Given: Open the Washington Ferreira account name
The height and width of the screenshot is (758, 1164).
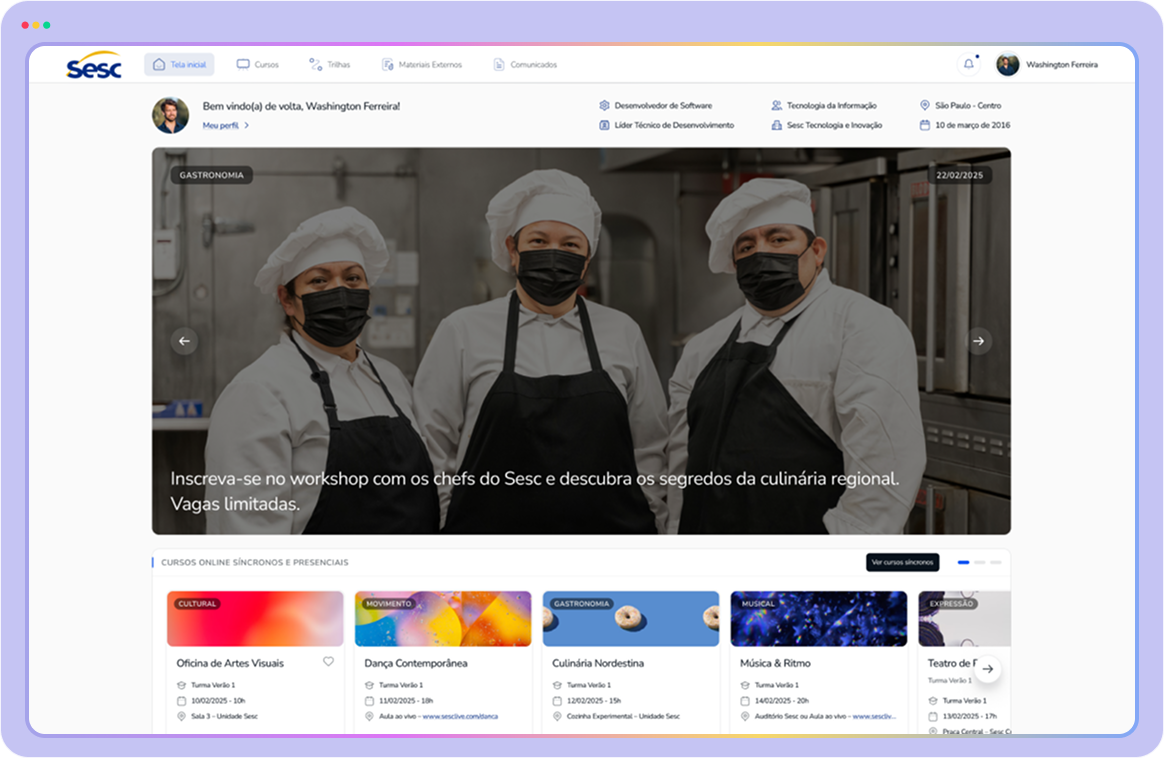Looking at the screenshot, I should pos(1062,65).
